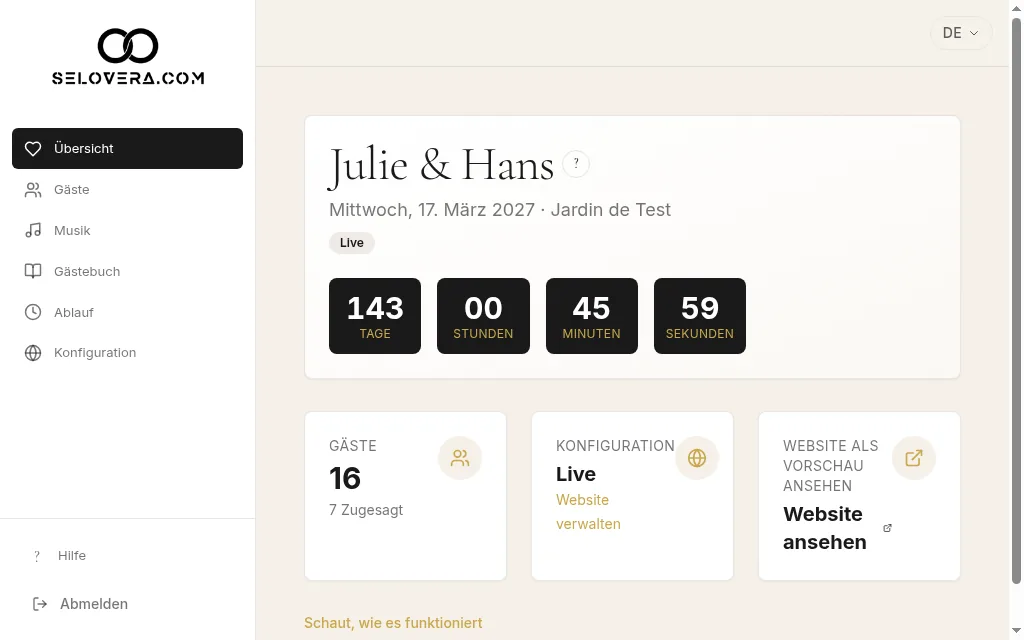Click the Julie & Hans heading
Viewport: 1024px width, 640px height.
tap(441, 165)
